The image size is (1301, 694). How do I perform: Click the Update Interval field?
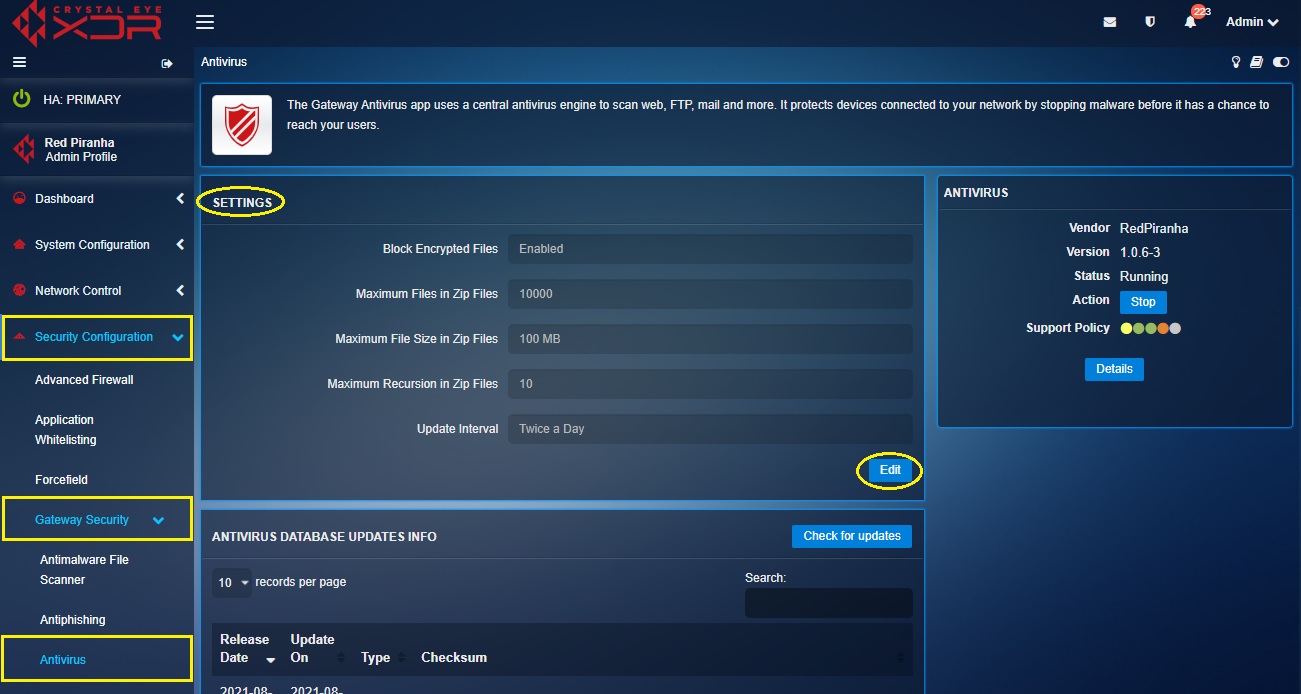(710, 429)
